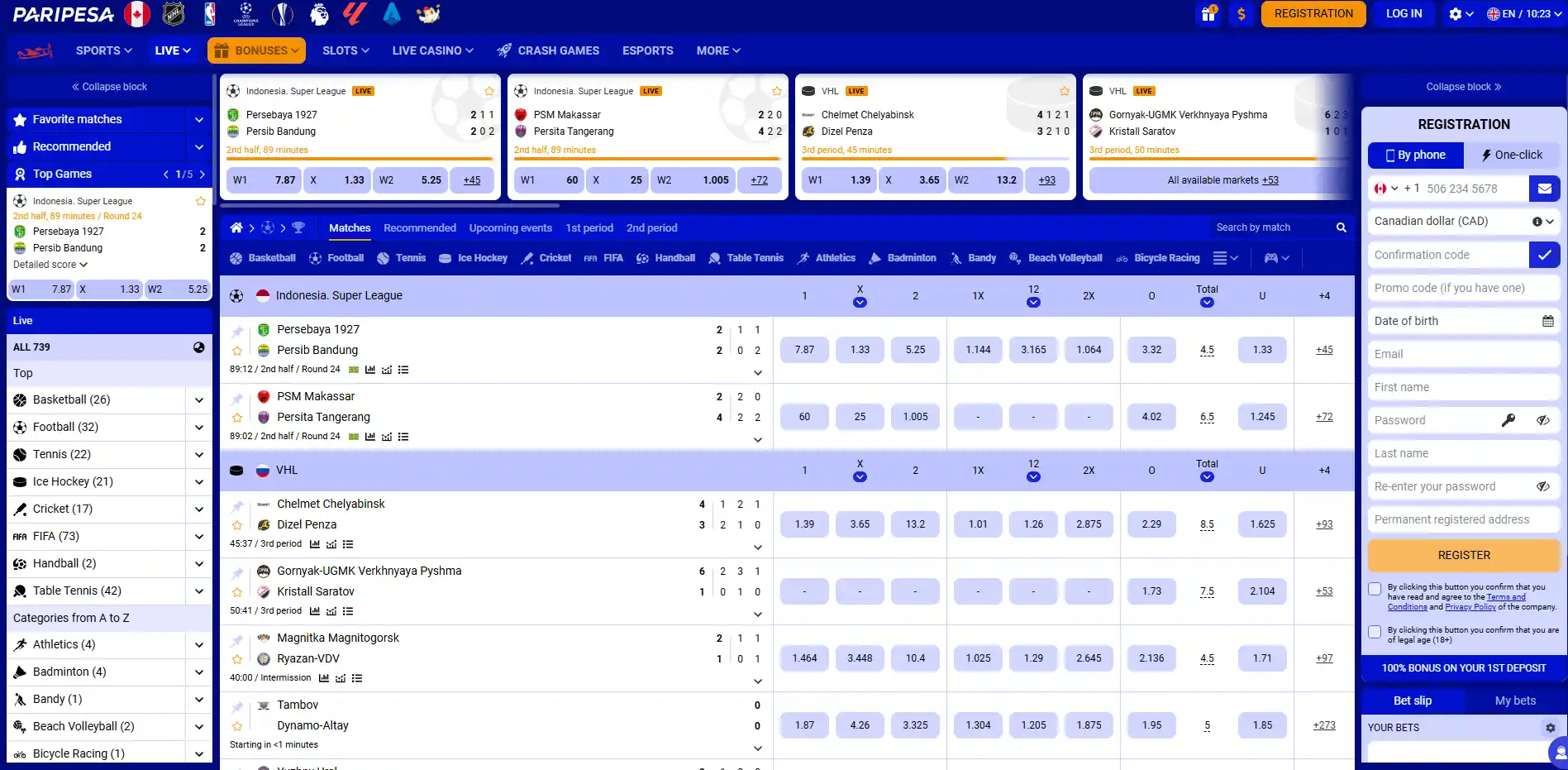Click the LOG IN button
The width and height of the screenshot is (1568, 770).
tap(1404, 14)
